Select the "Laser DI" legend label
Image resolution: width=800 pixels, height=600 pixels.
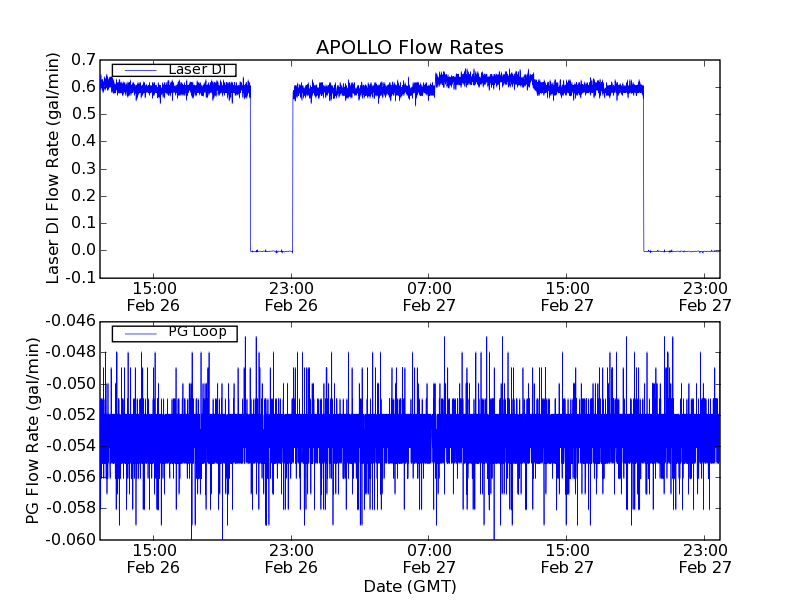tap(197, 69)
